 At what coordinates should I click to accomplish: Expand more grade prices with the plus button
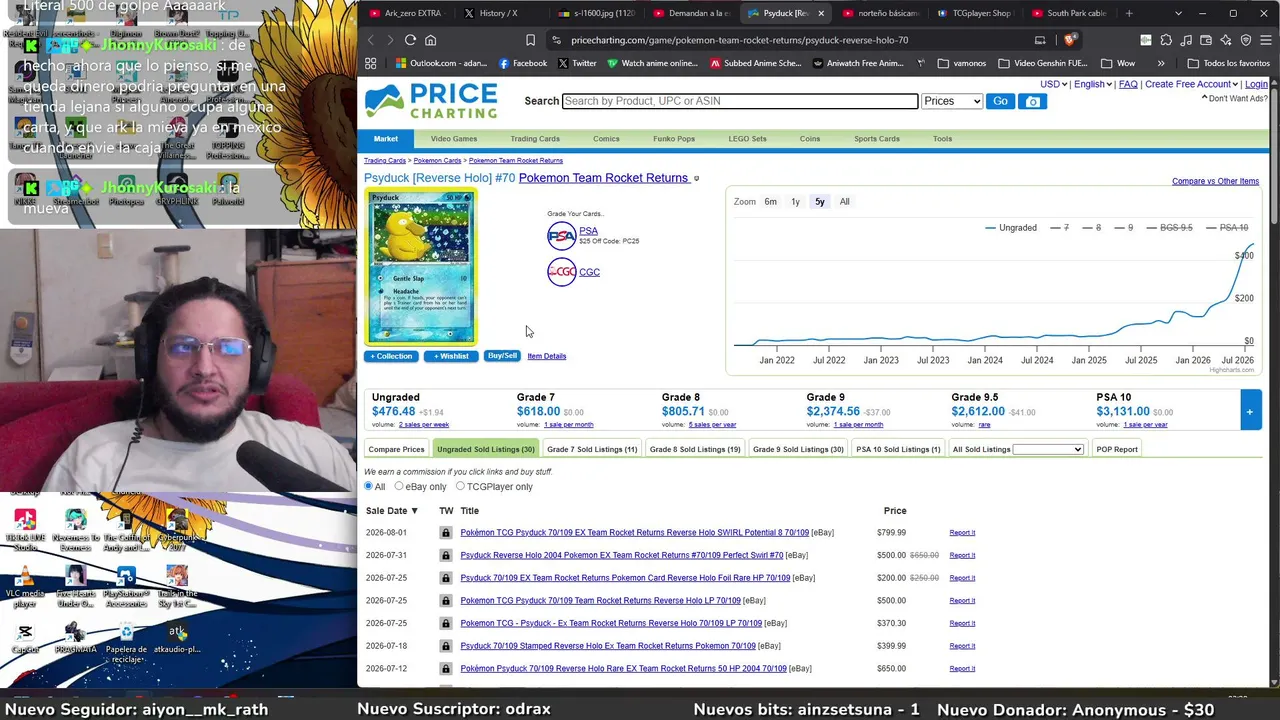click(x=1250, y=411)
